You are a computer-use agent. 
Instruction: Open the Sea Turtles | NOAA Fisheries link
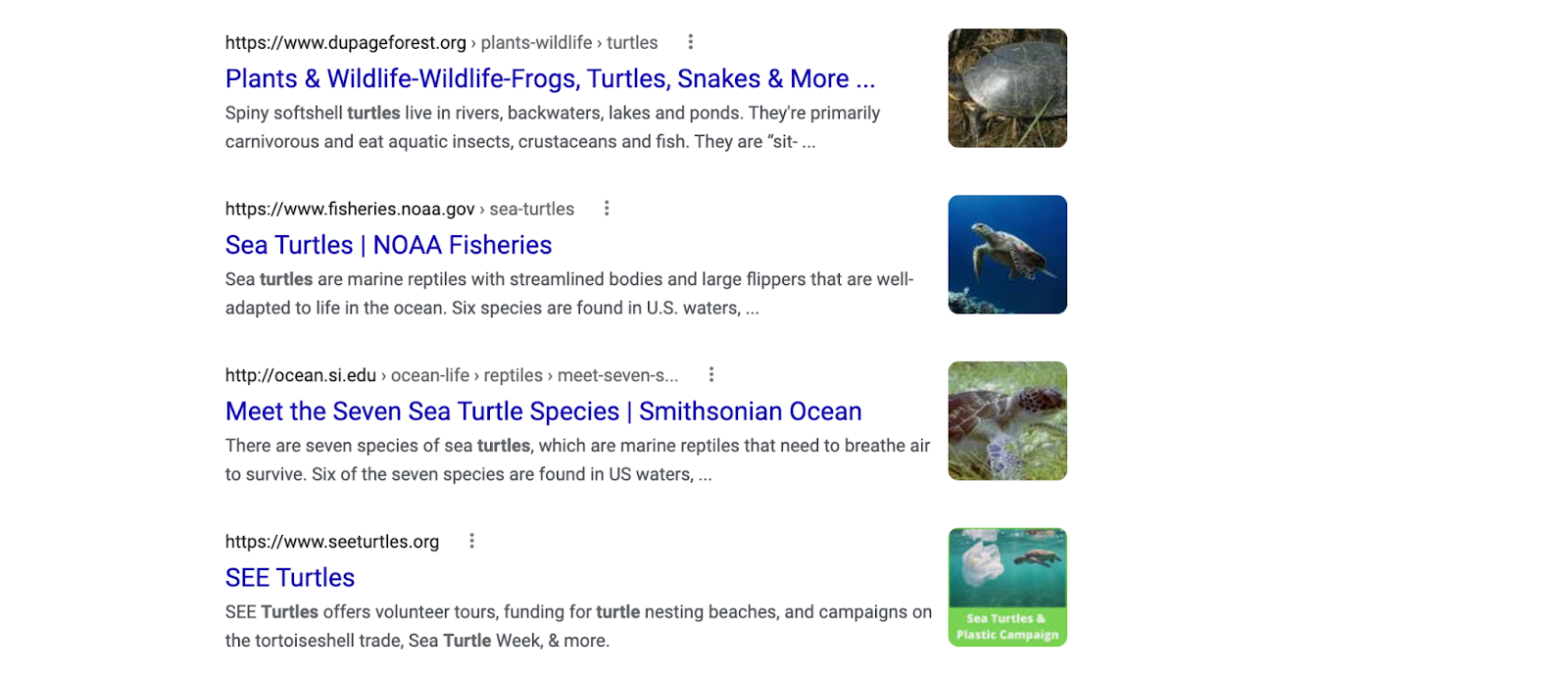(388, 245)
